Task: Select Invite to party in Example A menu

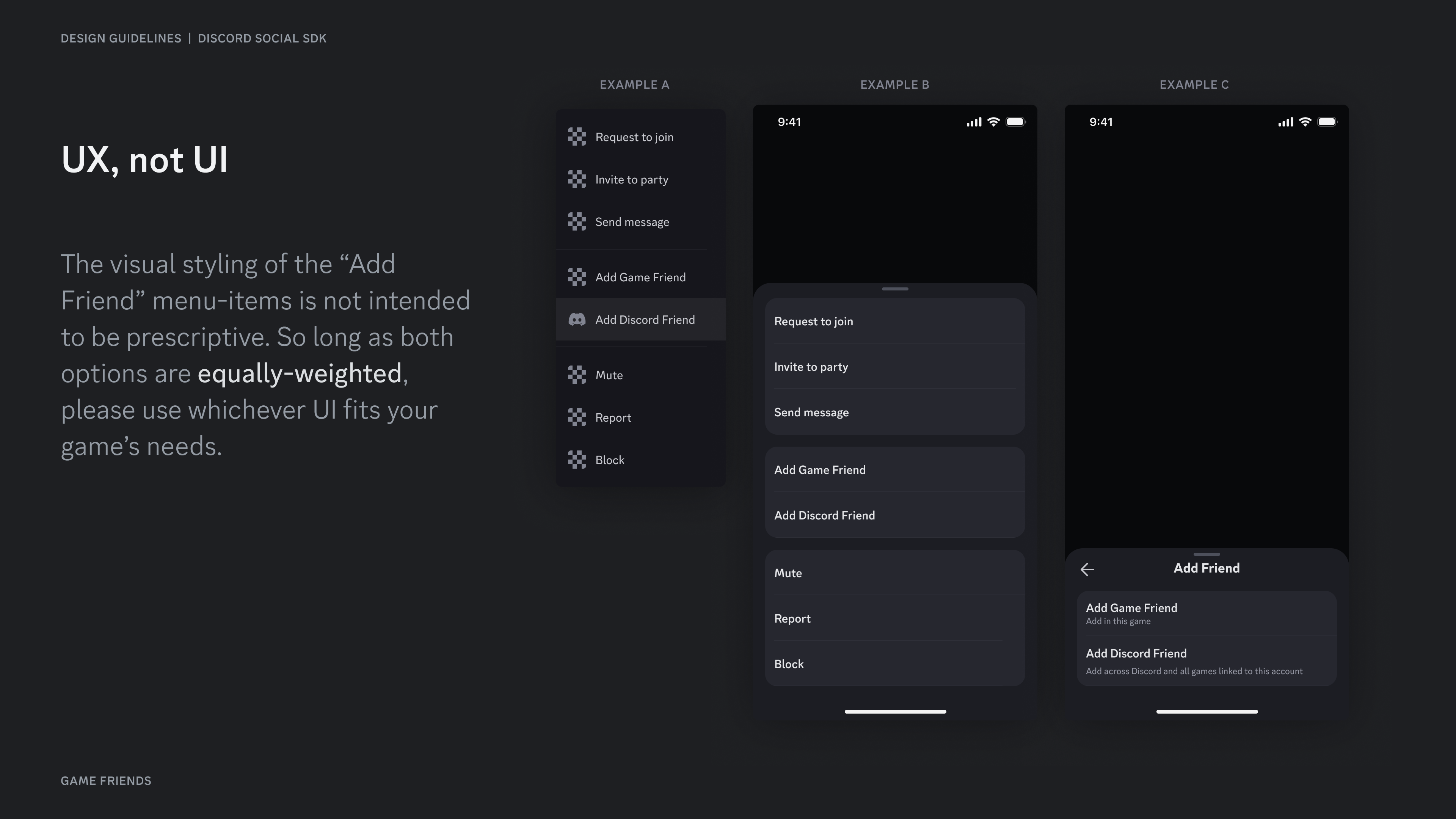Action: [631, 179]
